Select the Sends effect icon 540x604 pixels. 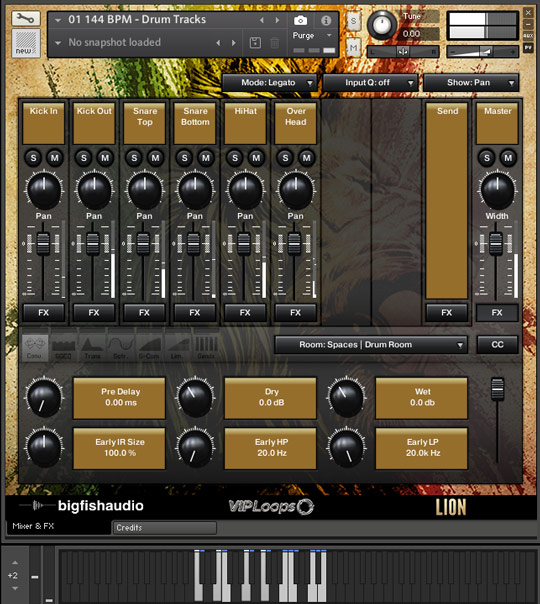[x=206, y=347]
